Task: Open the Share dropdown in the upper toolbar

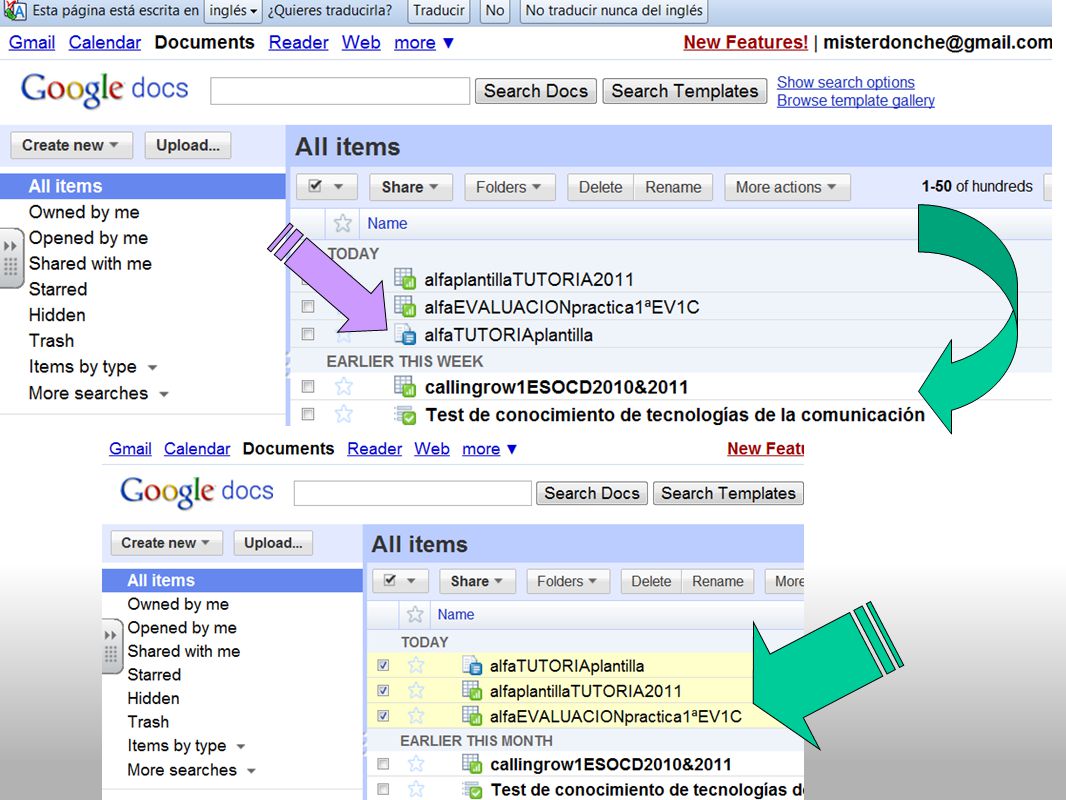Action: point(410,187)
